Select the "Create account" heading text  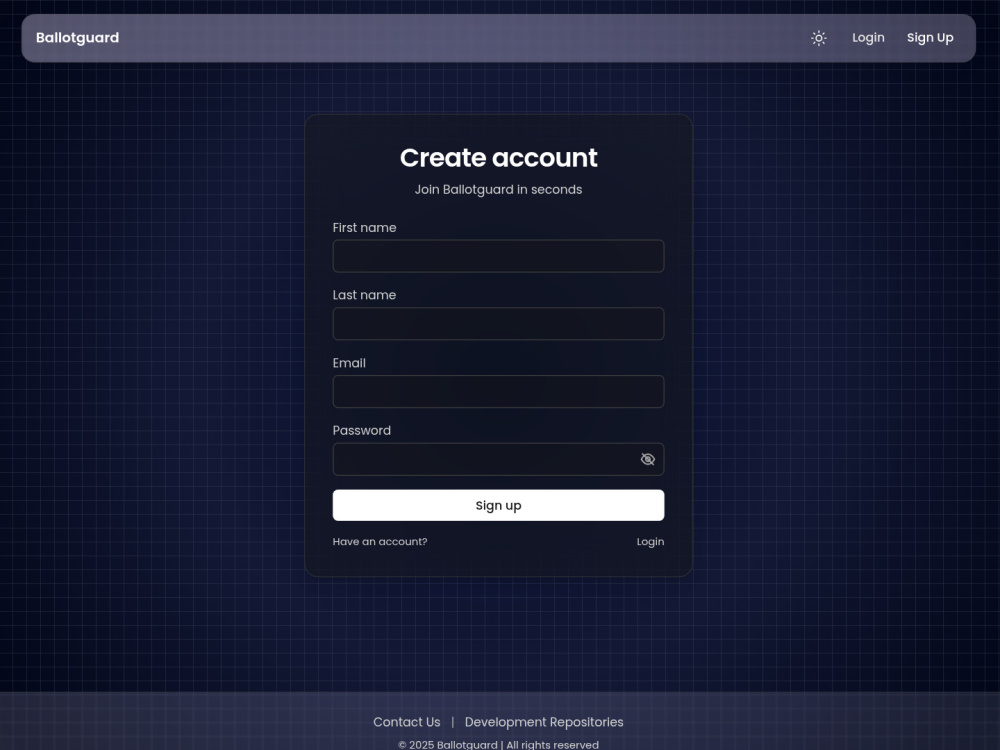coord(498,158)
